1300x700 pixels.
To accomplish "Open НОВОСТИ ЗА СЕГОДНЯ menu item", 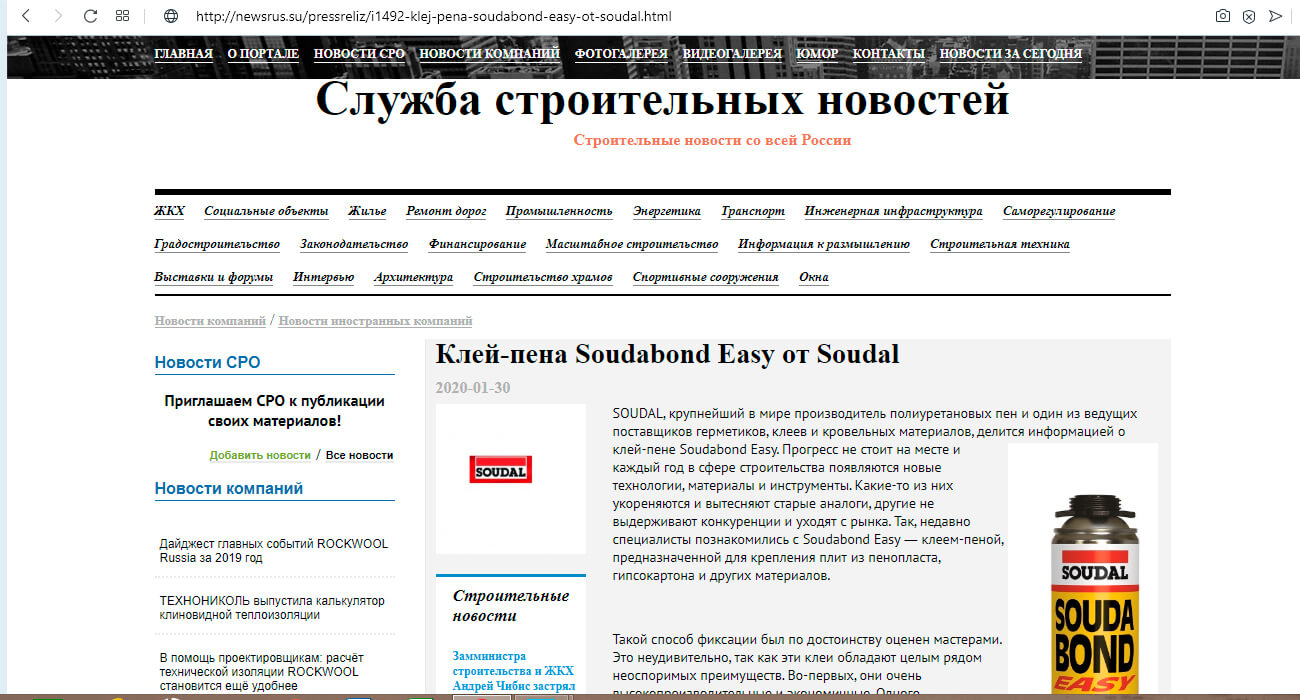I will pos(1011,54).
